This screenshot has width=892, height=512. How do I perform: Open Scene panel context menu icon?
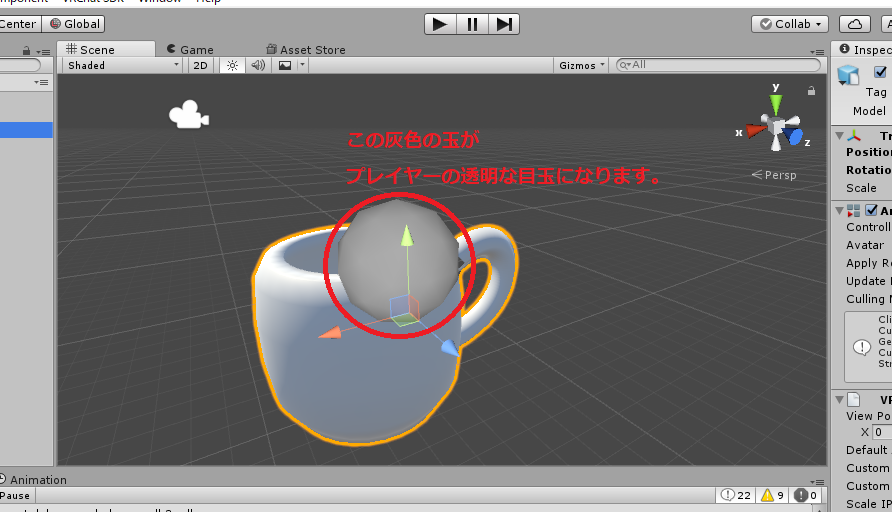click(817, 52)
